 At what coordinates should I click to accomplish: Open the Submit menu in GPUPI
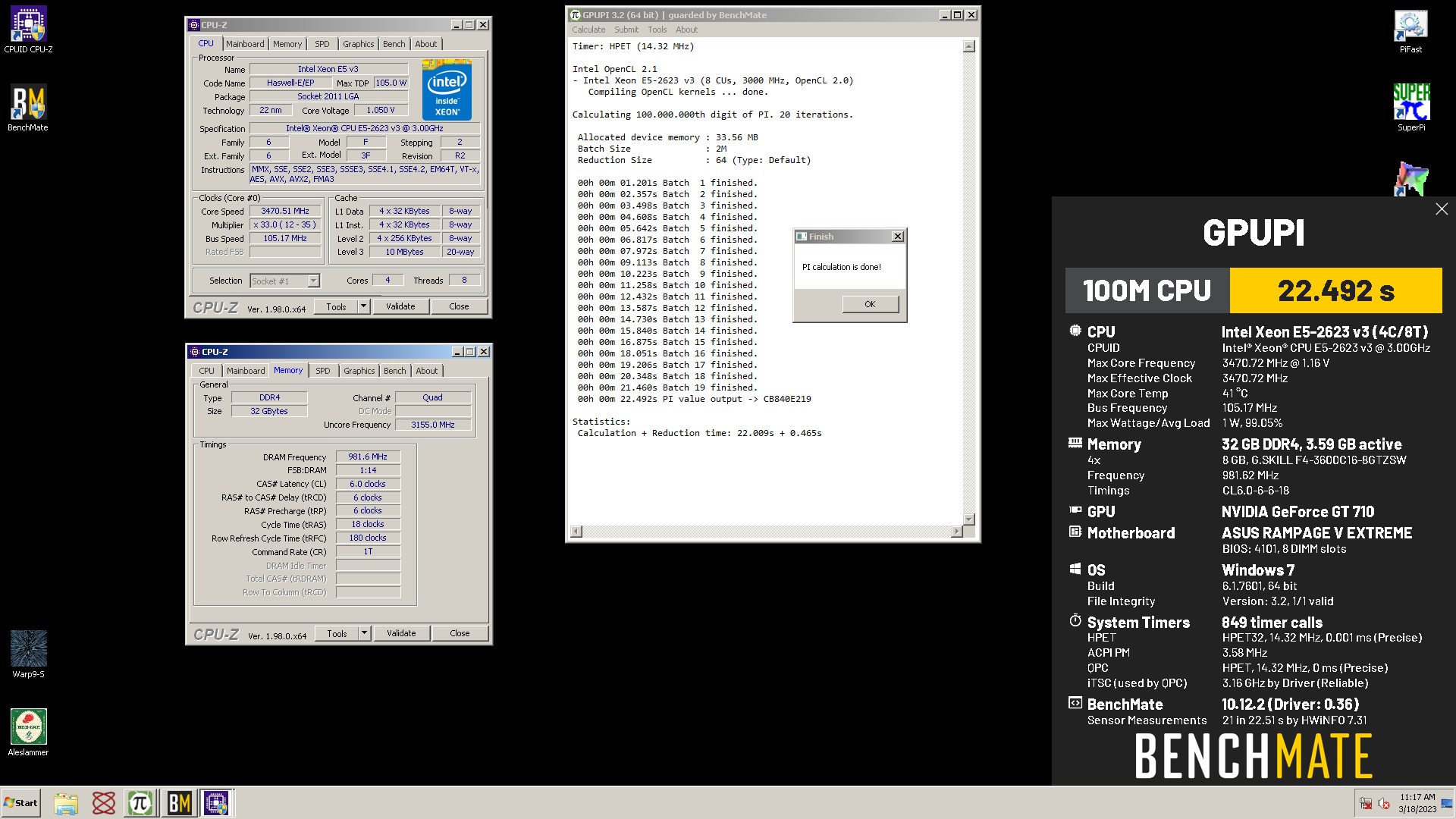point(626,30)
